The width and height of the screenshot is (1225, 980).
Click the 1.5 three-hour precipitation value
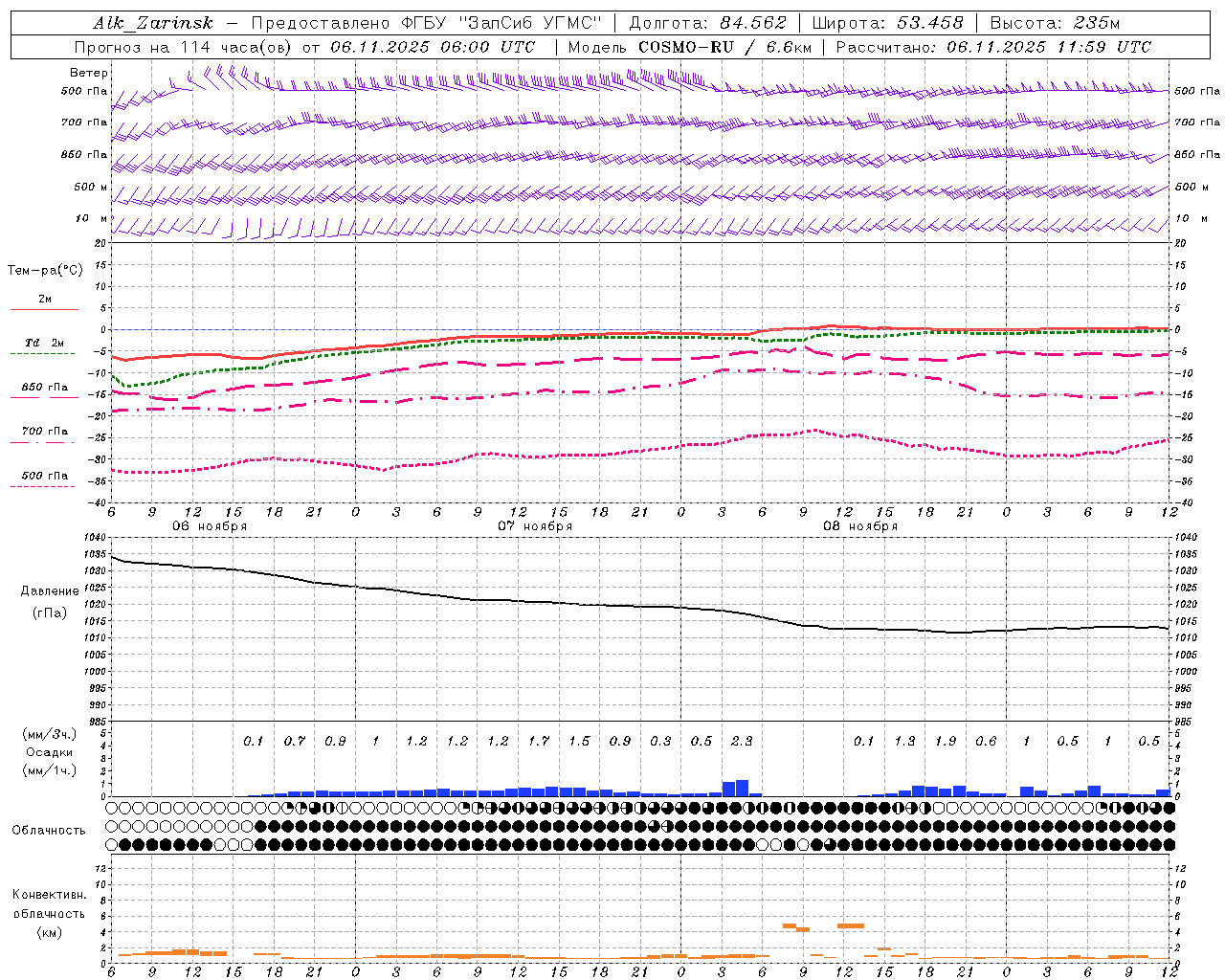(579, 741)
